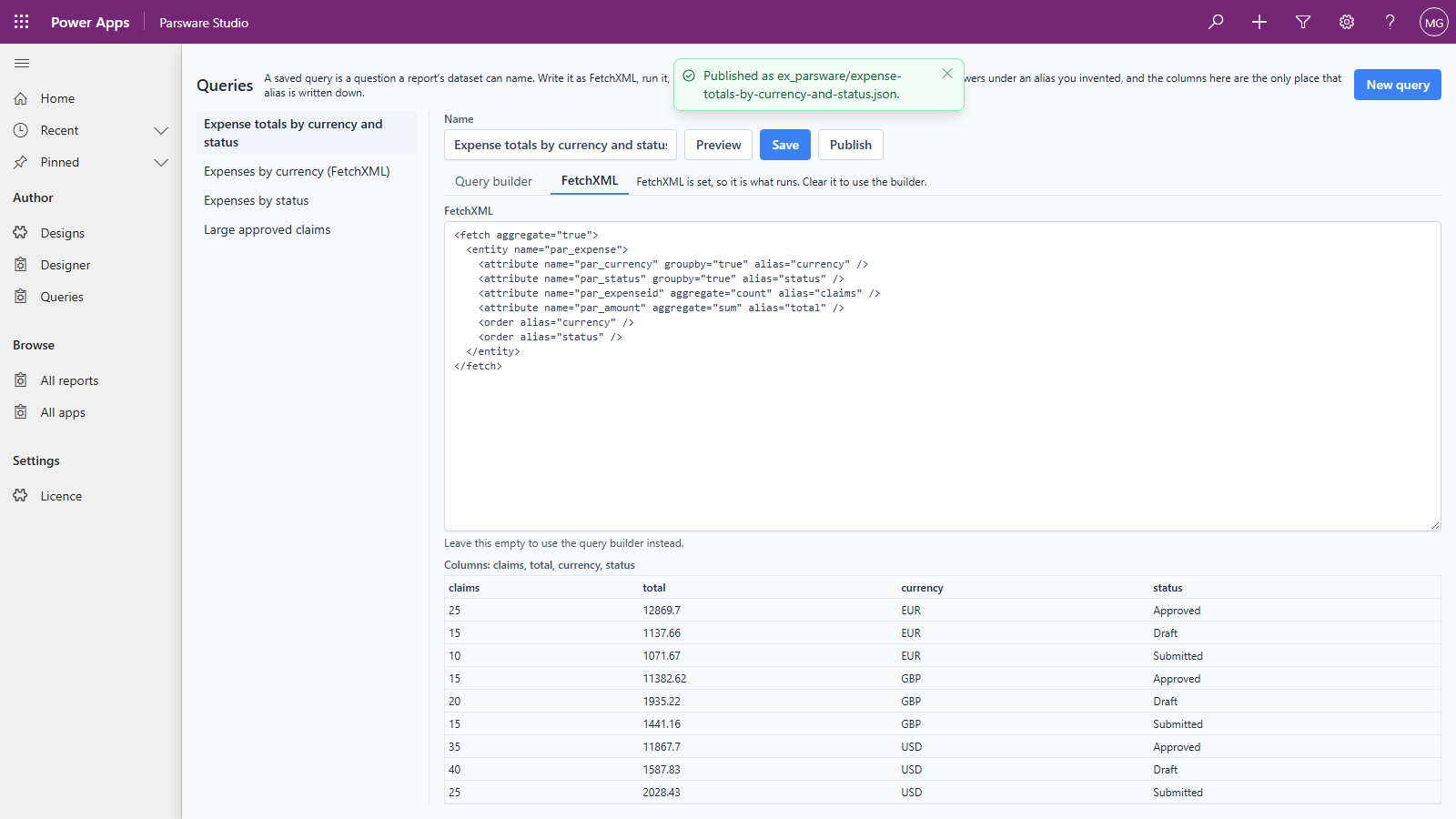The width and height of the screenshot is (1456, 819).
Task: Select Expenses by status query
Action: point(307,200)
